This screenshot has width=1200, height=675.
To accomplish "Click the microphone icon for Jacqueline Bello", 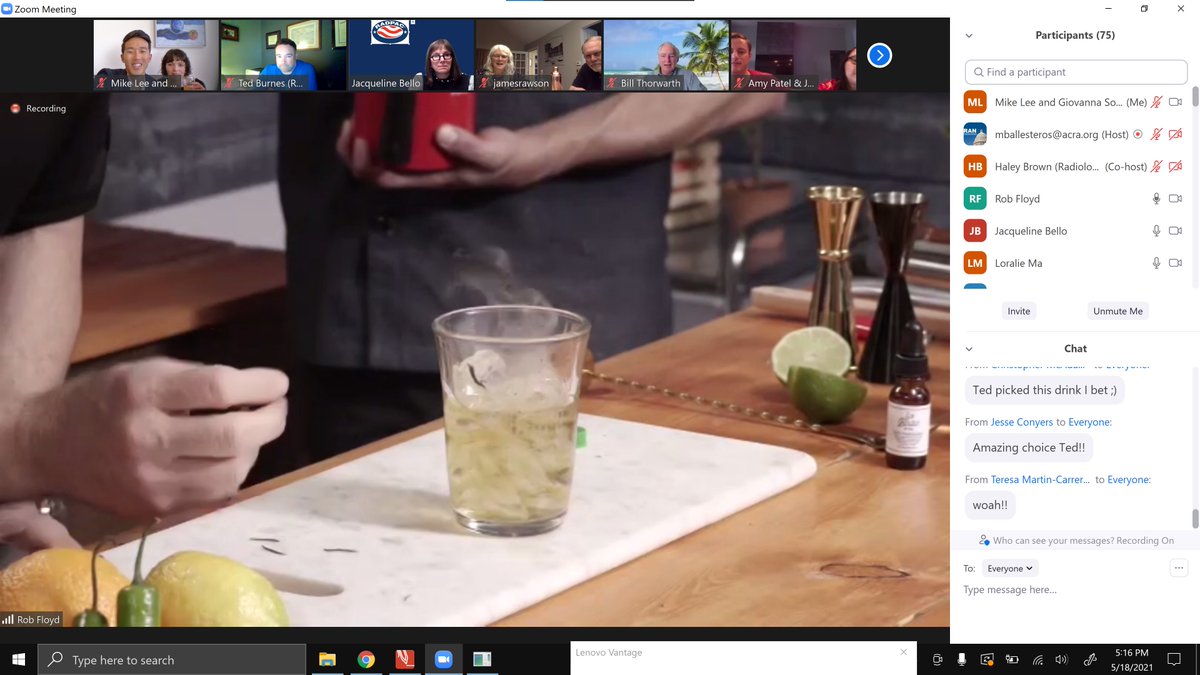I will pos(1157,231).
